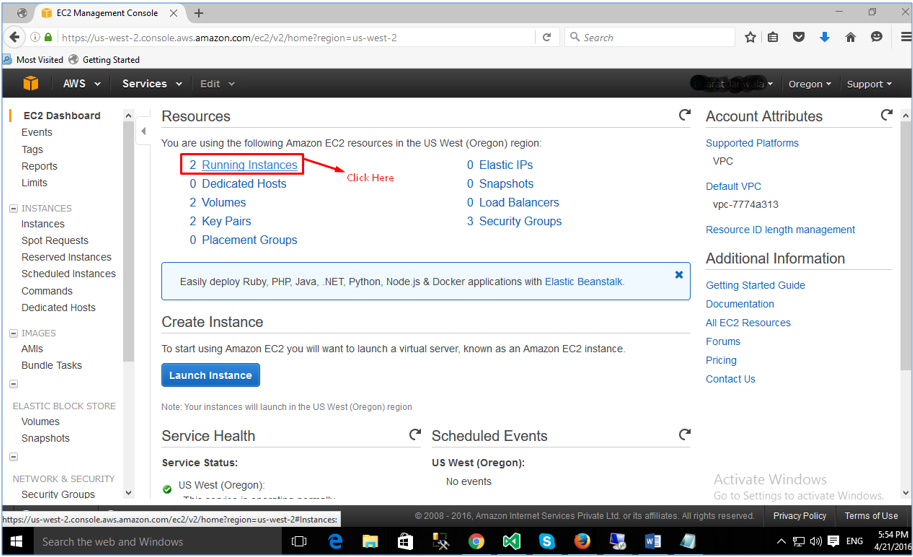Click the Launch Instance button
This screenshot has width=913, height=557.
(x=210, y=375)
